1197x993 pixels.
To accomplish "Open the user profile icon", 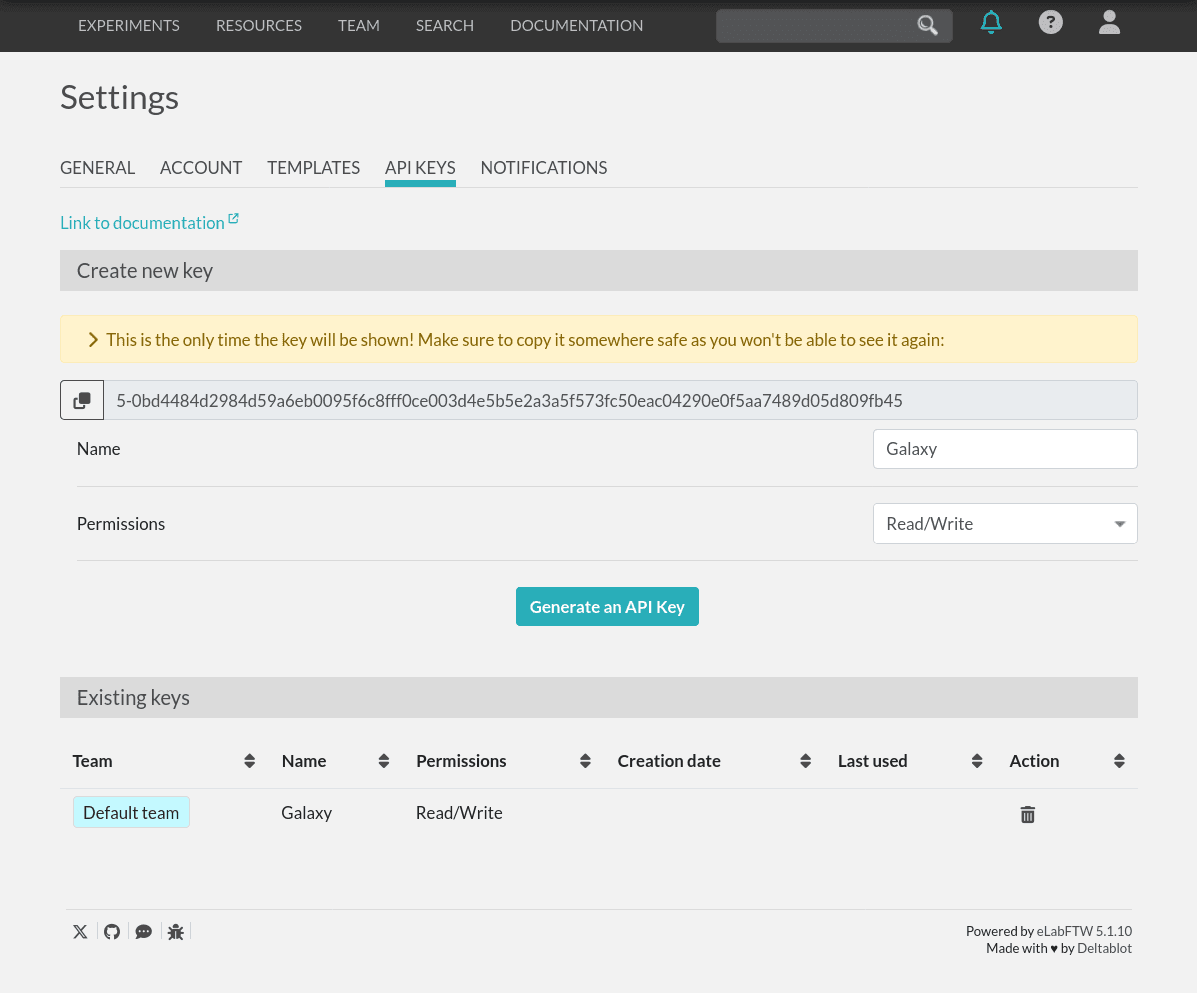I will pos(1109,22).
